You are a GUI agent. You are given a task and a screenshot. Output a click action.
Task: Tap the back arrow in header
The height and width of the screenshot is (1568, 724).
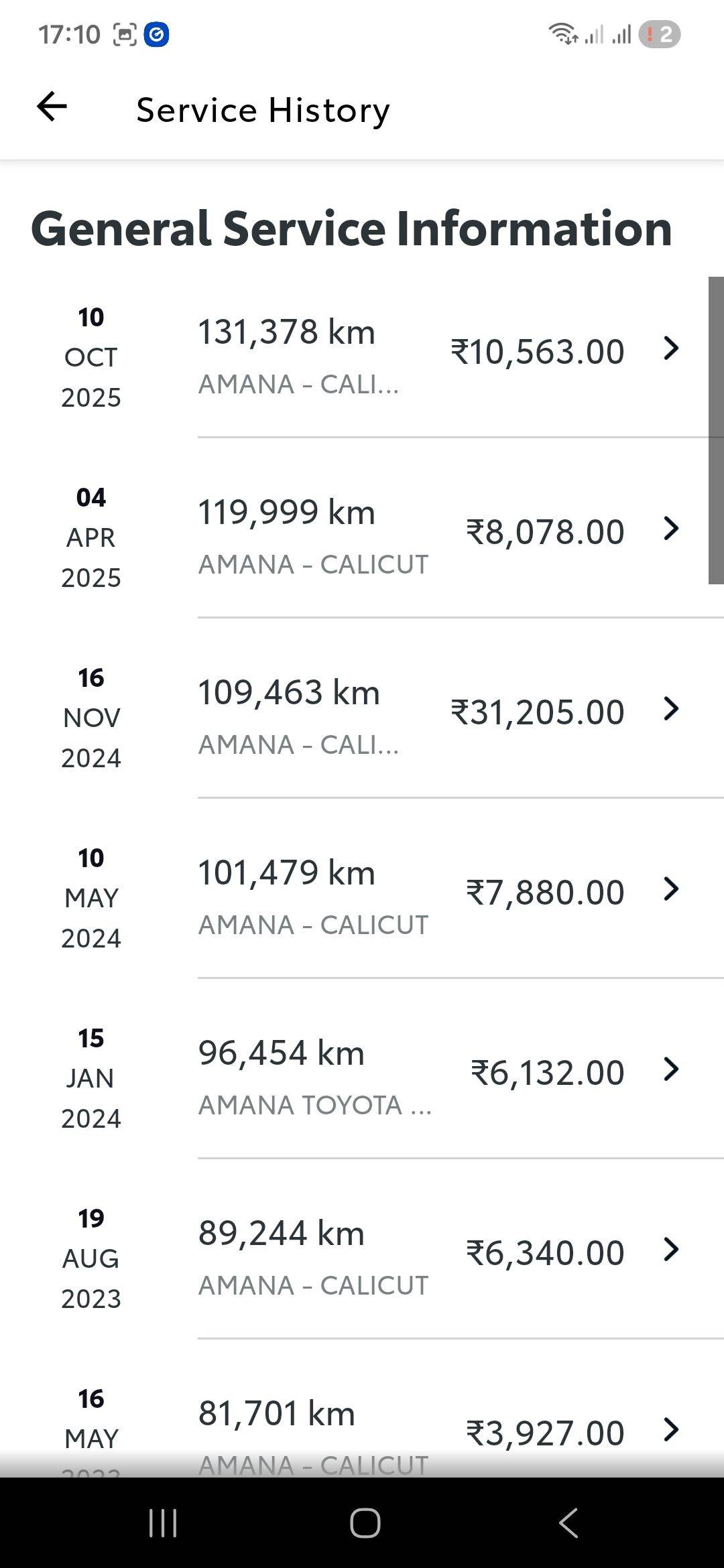pos(52,107)
